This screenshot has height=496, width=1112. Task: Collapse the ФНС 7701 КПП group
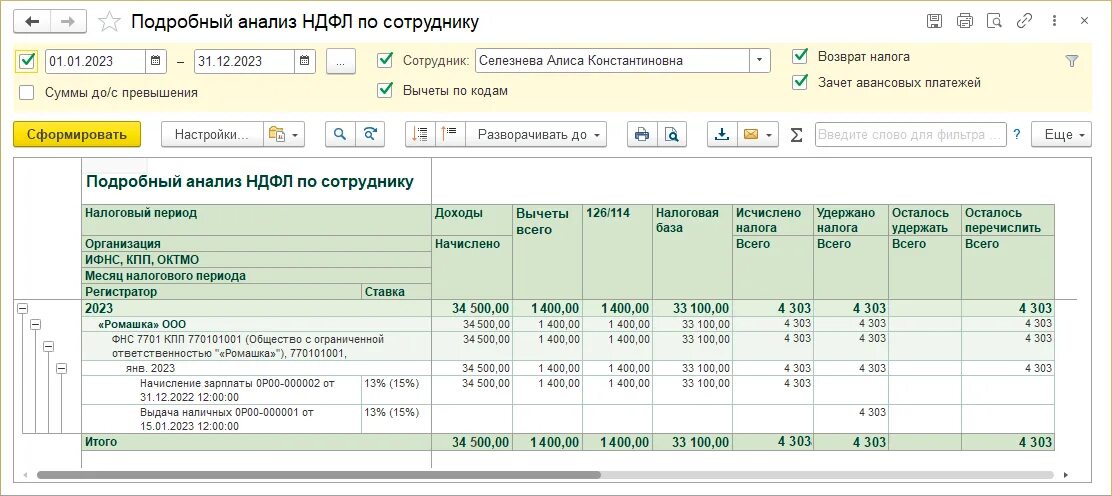(49, 346)
